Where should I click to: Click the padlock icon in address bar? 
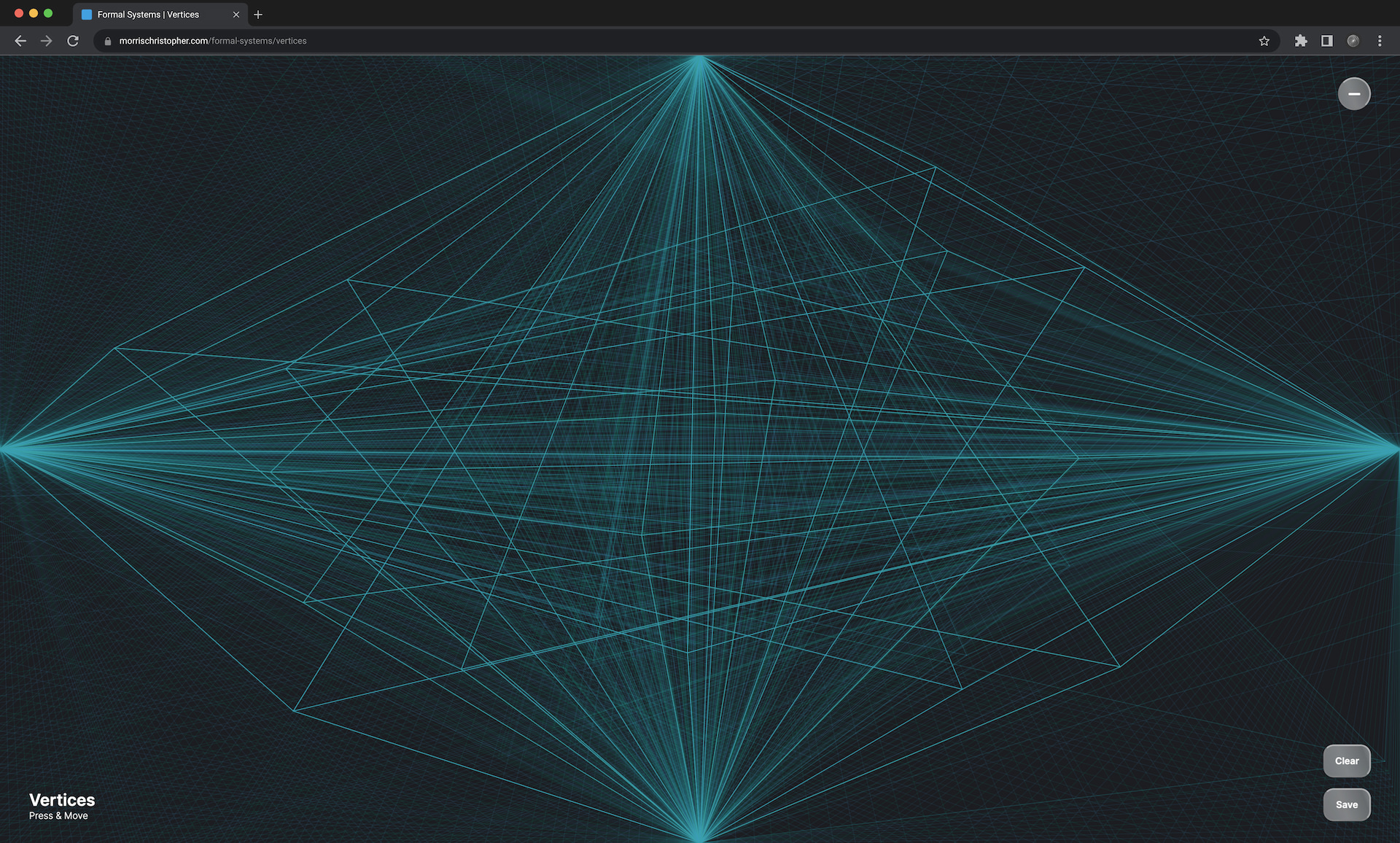point(107,41)
